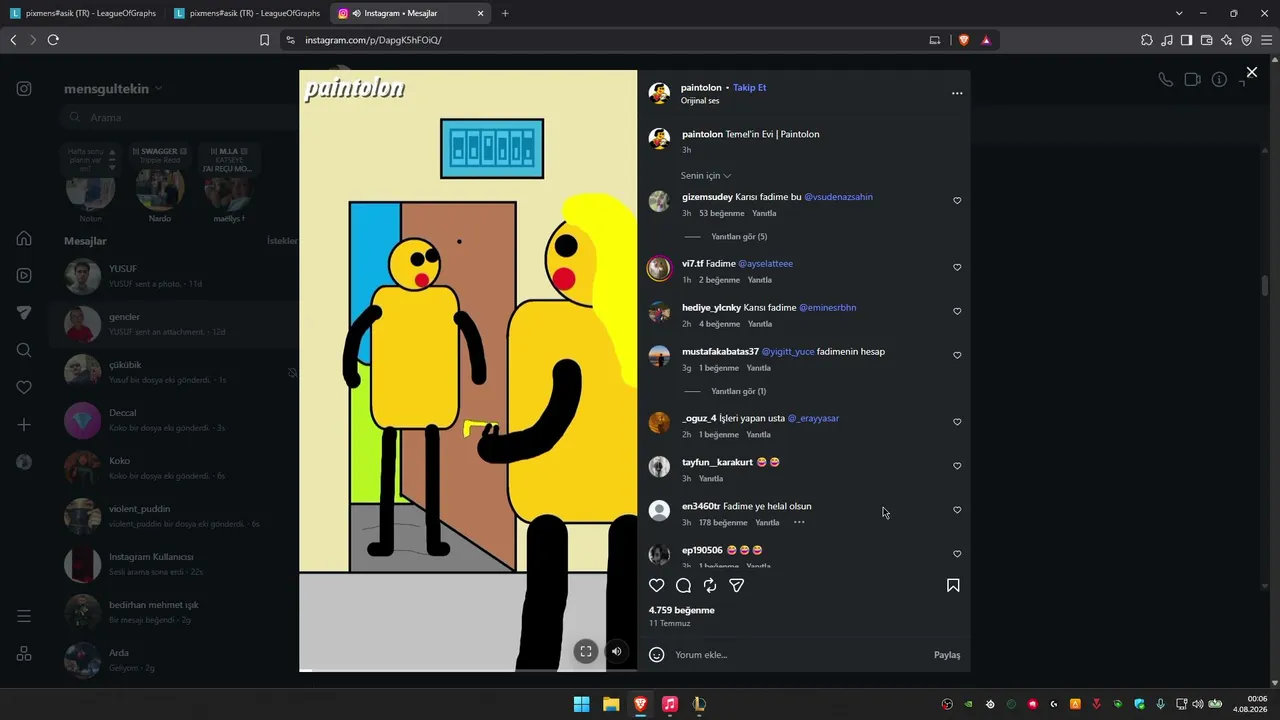Save the post with the bookmark icon
Viewport: 1280px width, 720px height.
click(x=953, y=585)
